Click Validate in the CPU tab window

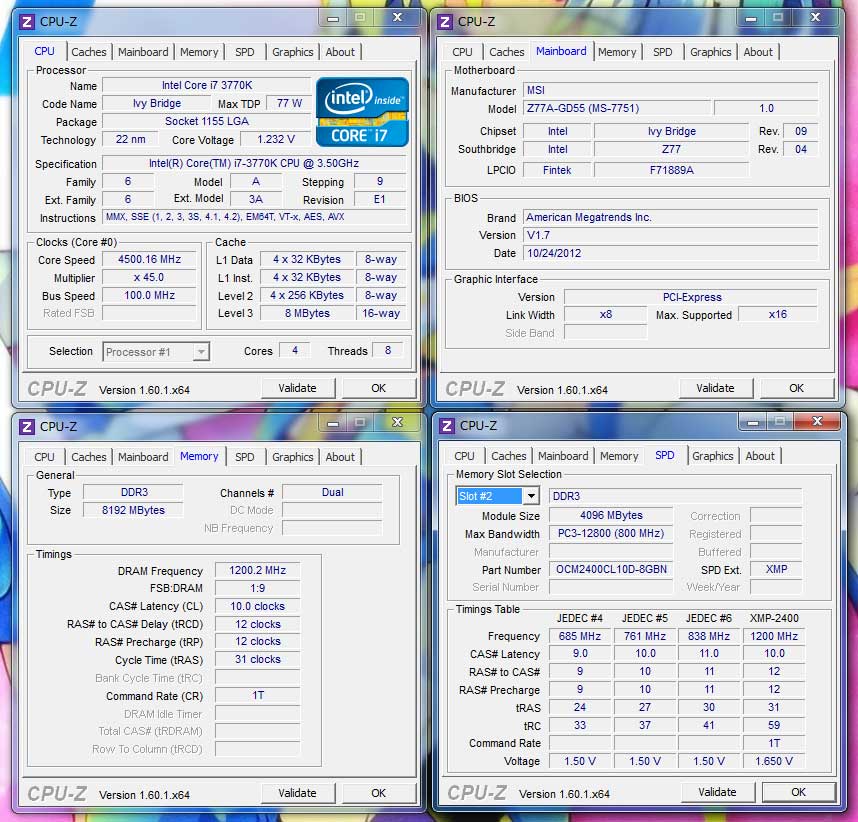[x=297, y=388]
